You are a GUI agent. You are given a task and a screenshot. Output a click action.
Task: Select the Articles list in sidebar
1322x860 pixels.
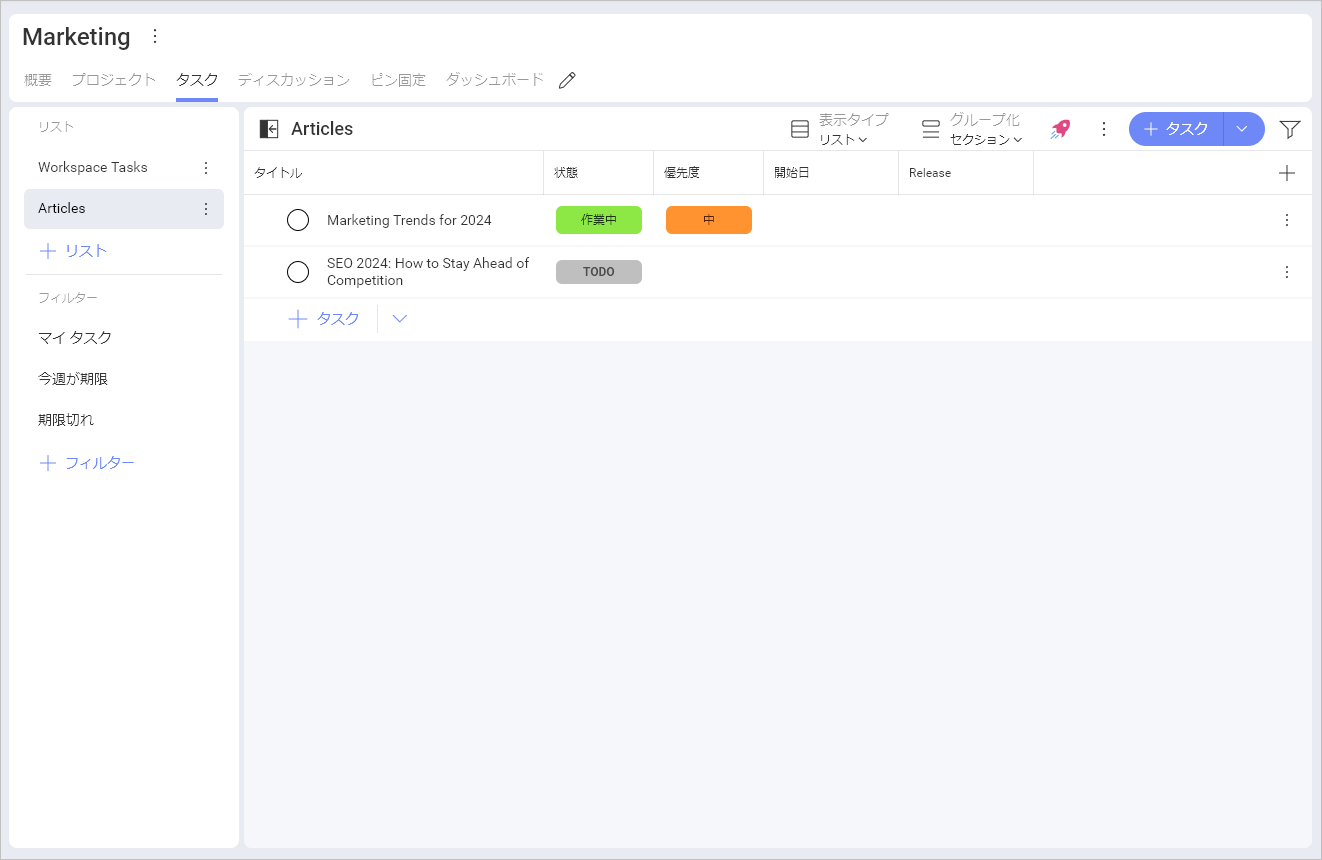[124, 209]
